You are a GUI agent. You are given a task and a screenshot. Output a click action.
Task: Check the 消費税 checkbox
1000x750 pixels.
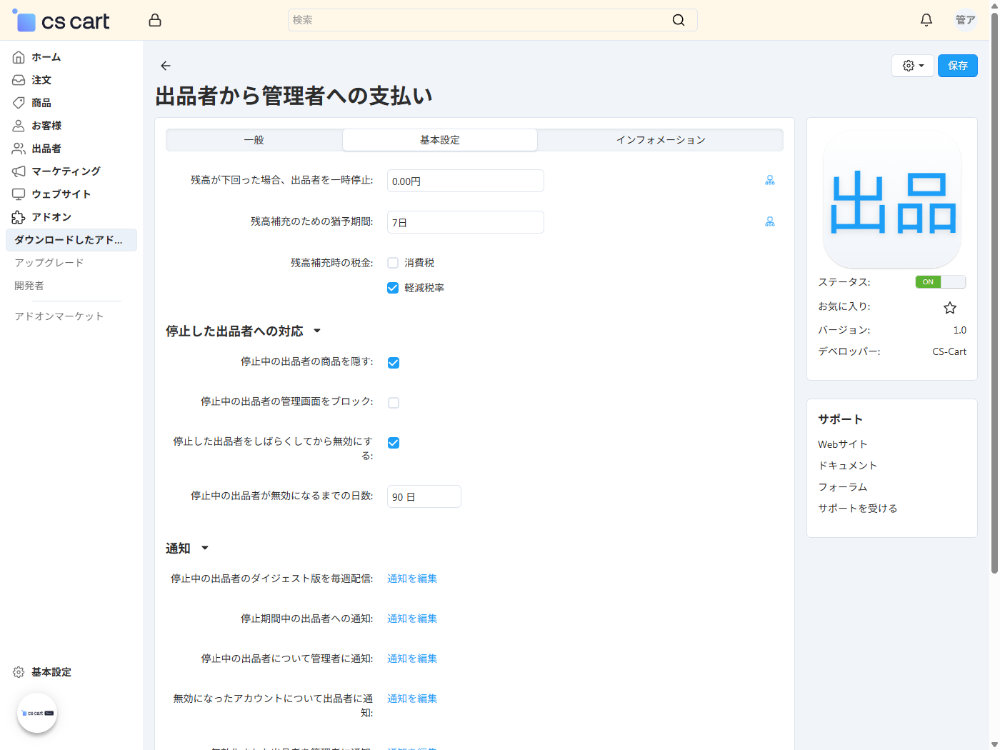[x=393, y=263]
